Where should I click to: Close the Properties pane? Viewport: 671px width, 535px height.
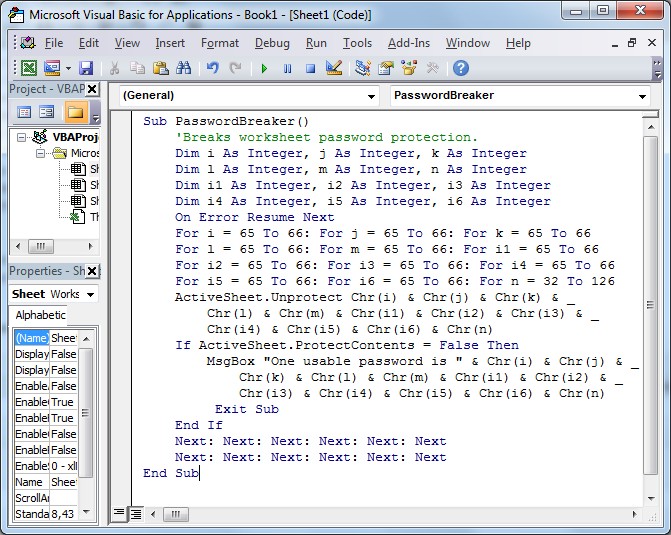92,271
